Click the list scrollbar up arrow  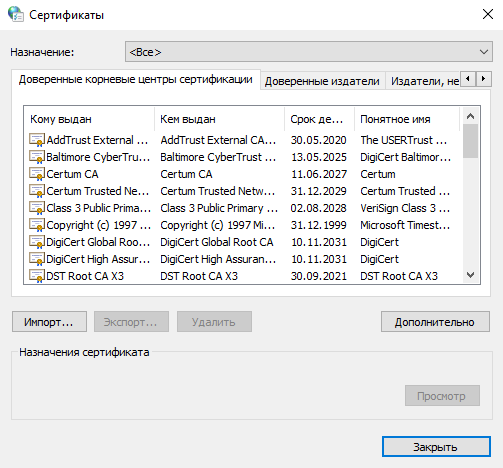click(471, 116)
